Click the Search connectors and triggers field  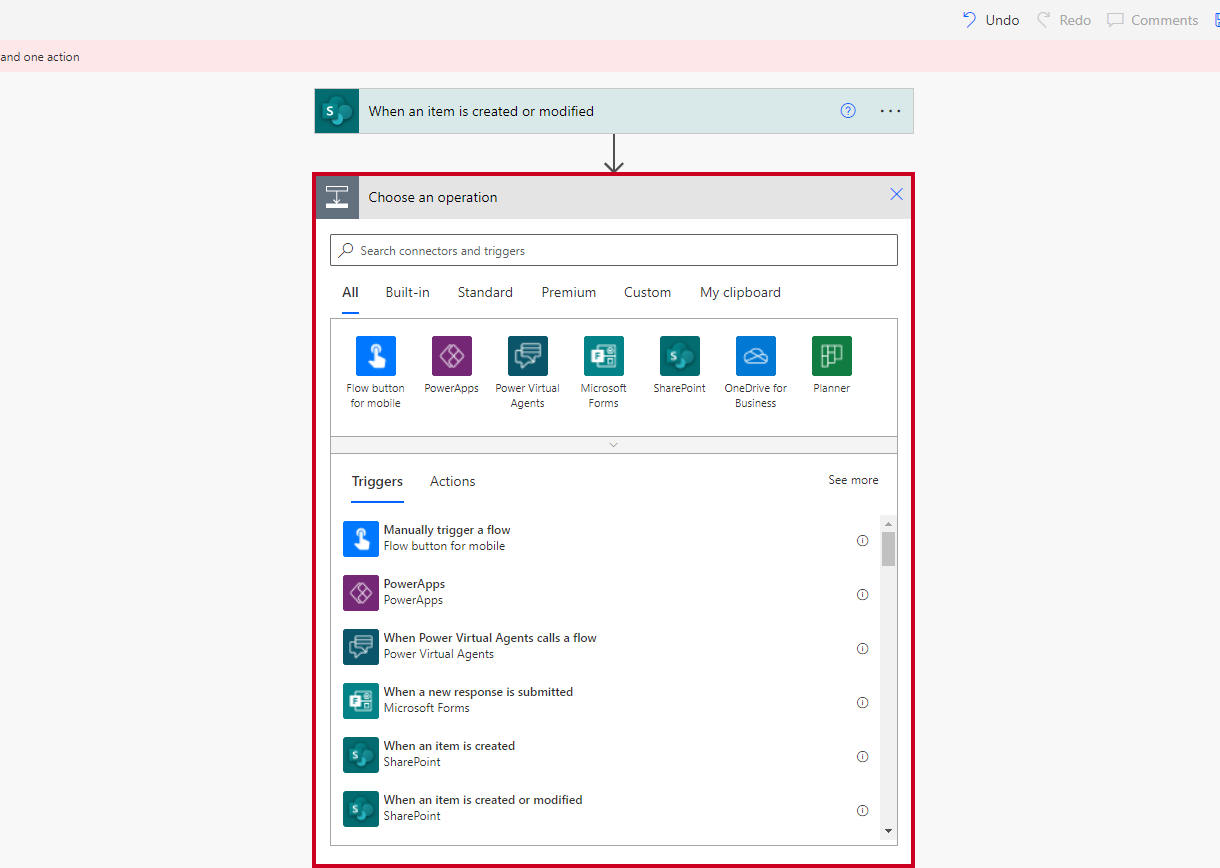pos(614,250)
